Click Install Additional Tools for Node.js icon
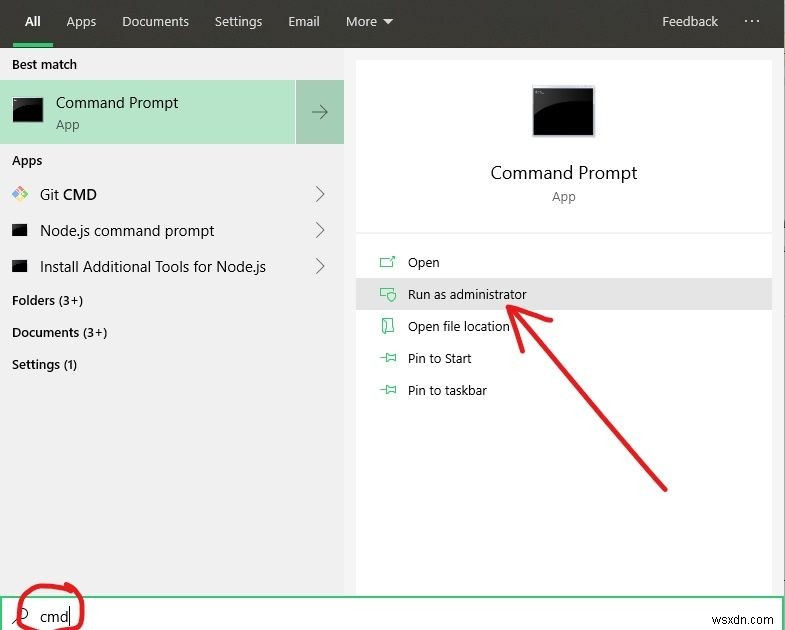 [20, 266]
